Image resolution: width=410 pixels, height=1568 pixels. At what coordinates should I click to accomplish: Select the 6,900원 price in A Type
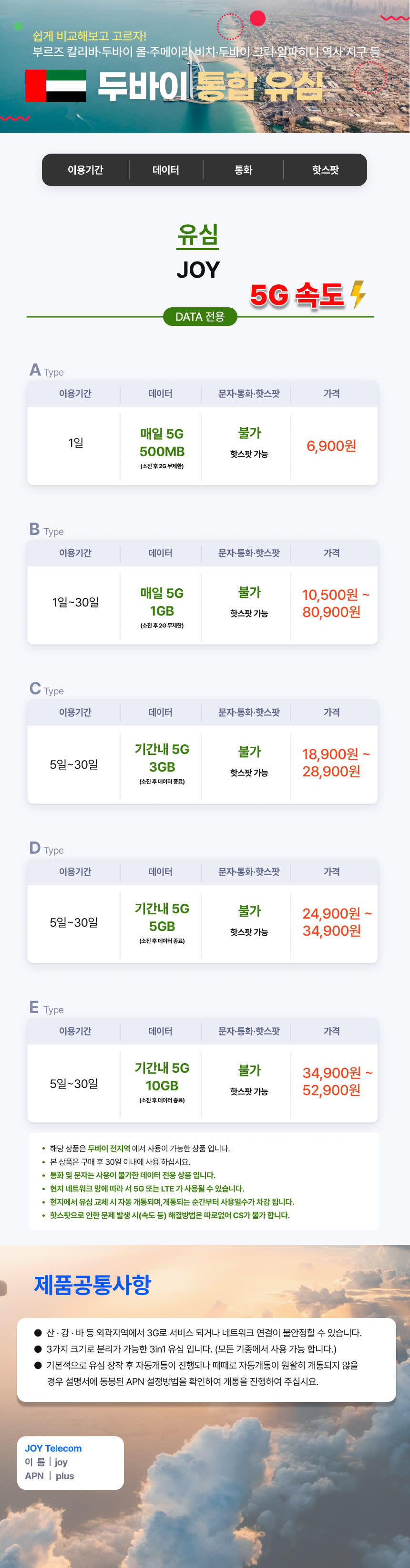(x=331, y=446)
